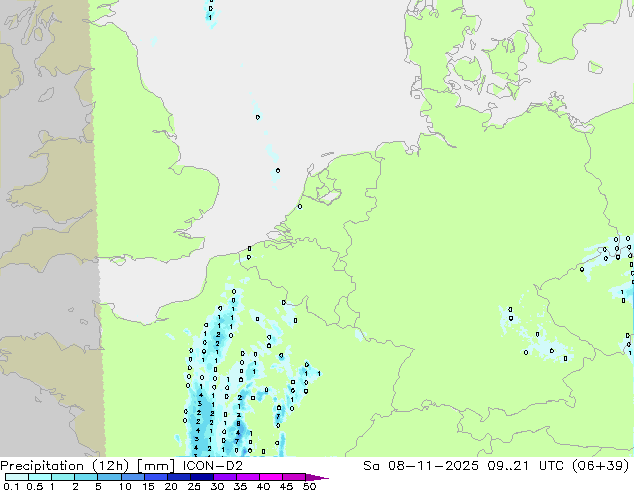Click the "(06+39)" forecast run text
The image size is (634, 490).
(602, 466)
